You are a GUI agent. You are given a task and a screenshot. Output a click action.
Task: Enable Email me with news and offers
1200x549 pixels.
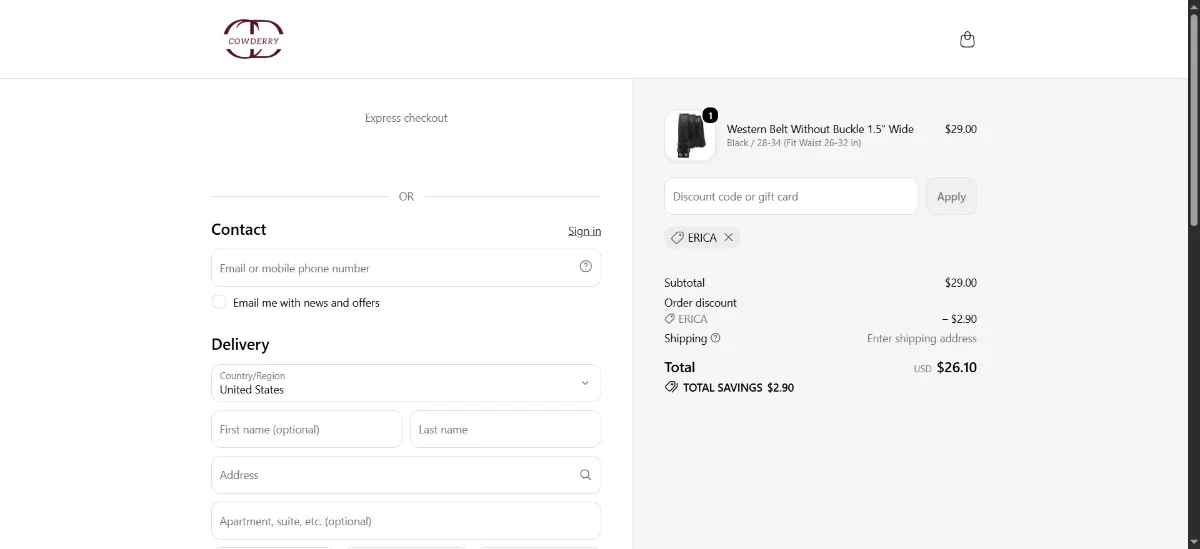219,302
